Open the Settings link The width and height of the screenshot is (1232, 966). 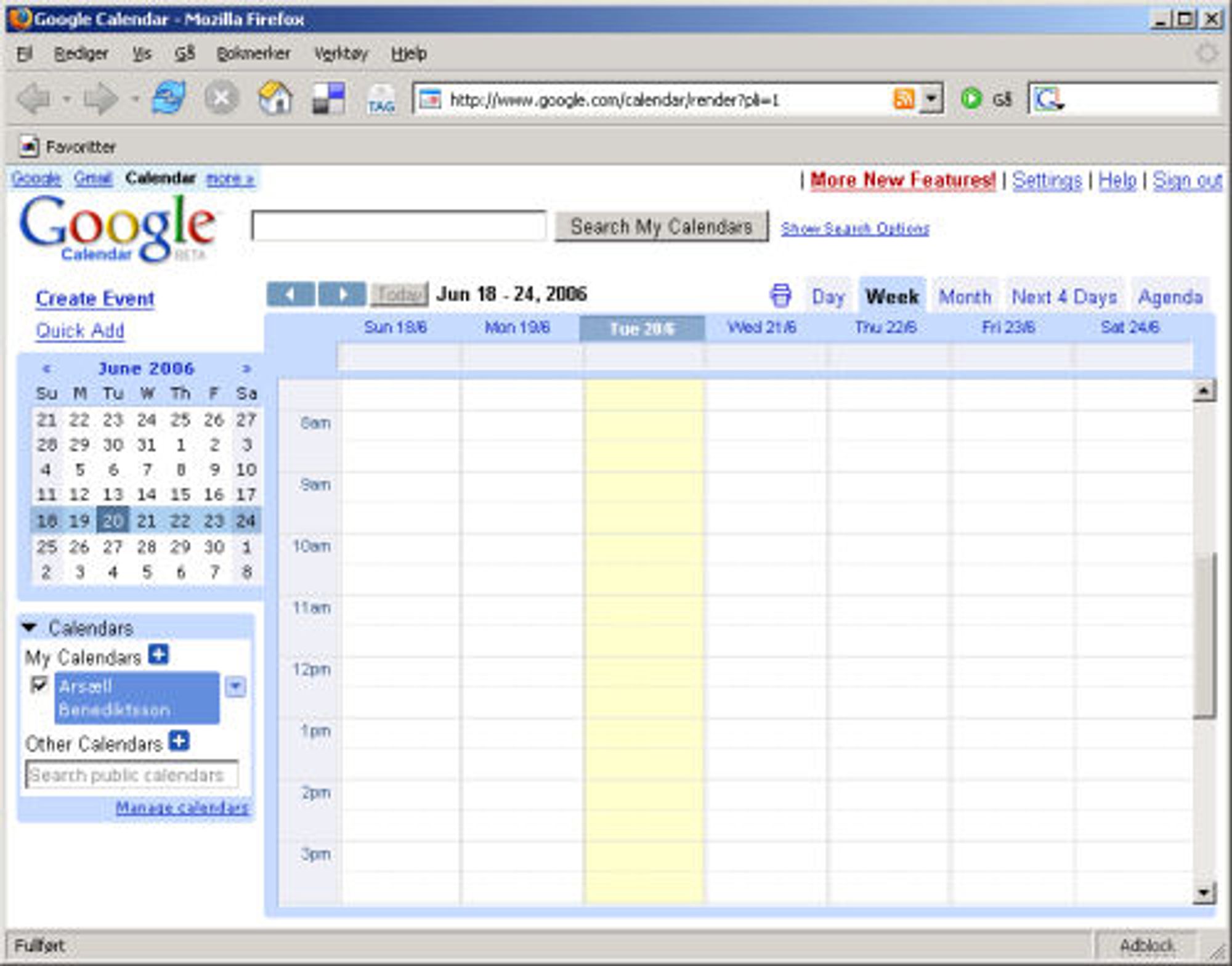click(x=1047, y=180)
